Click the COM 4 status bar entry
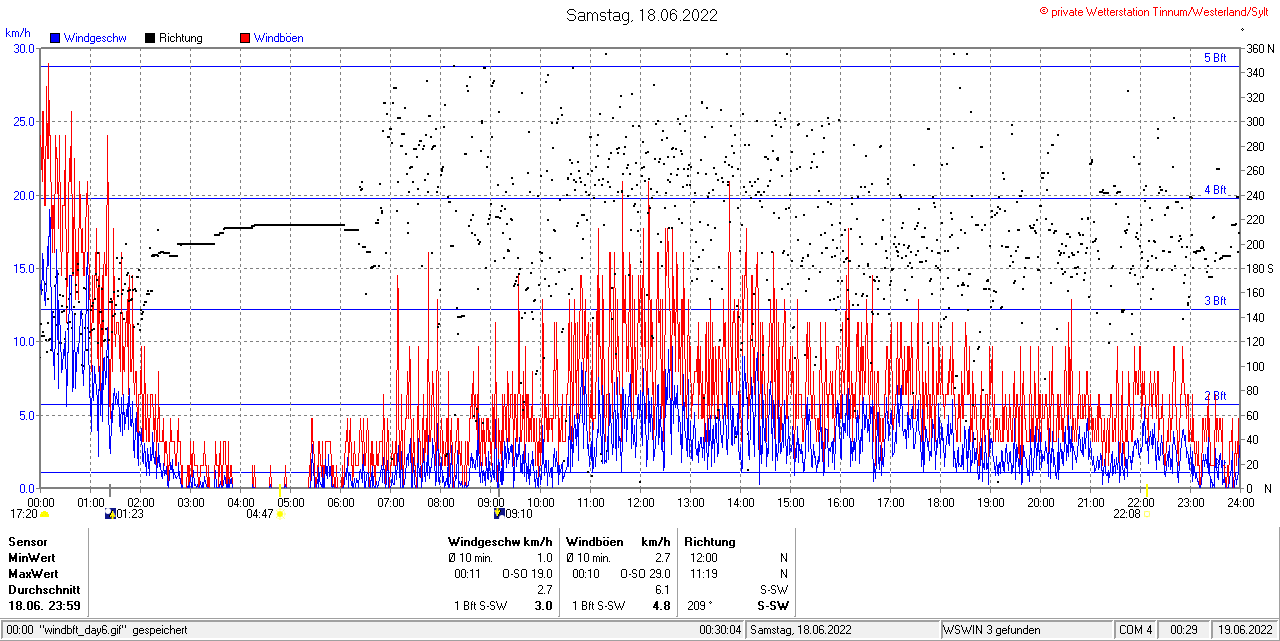The width and height of the screenshot is (1280, 641). (1135, 630)
